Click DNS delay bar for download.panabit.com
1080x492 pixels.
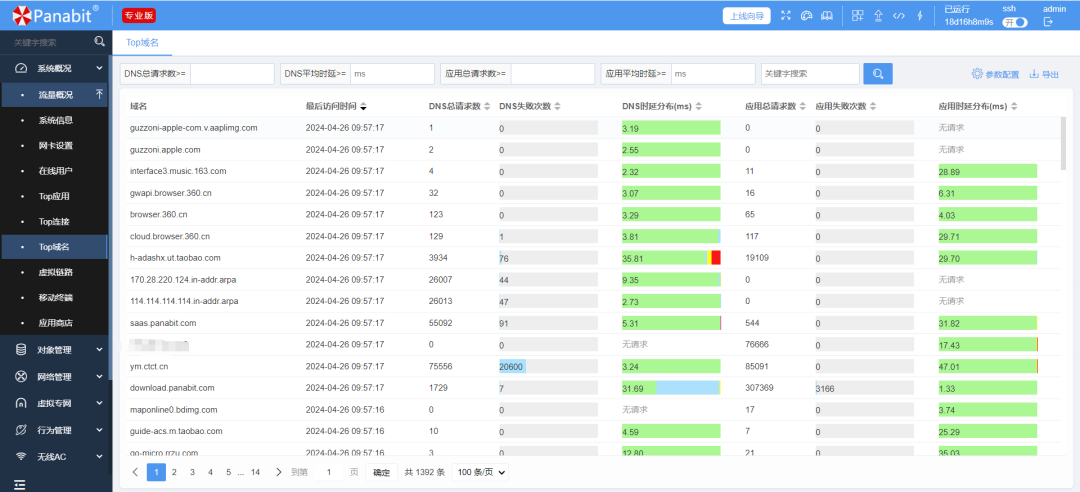pyautogui.click(x=671, y=389)
